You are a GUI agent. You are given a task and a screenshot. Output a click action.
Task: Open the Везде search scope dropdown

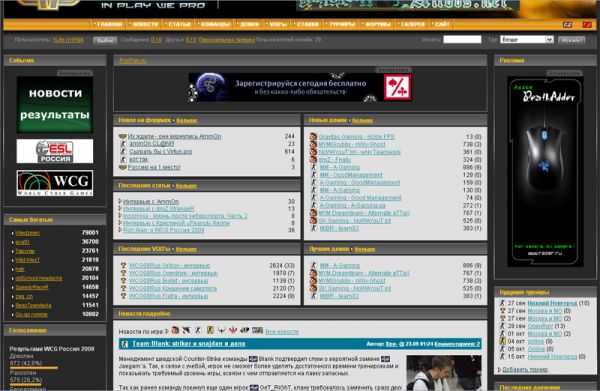click(x=527, y=39)
